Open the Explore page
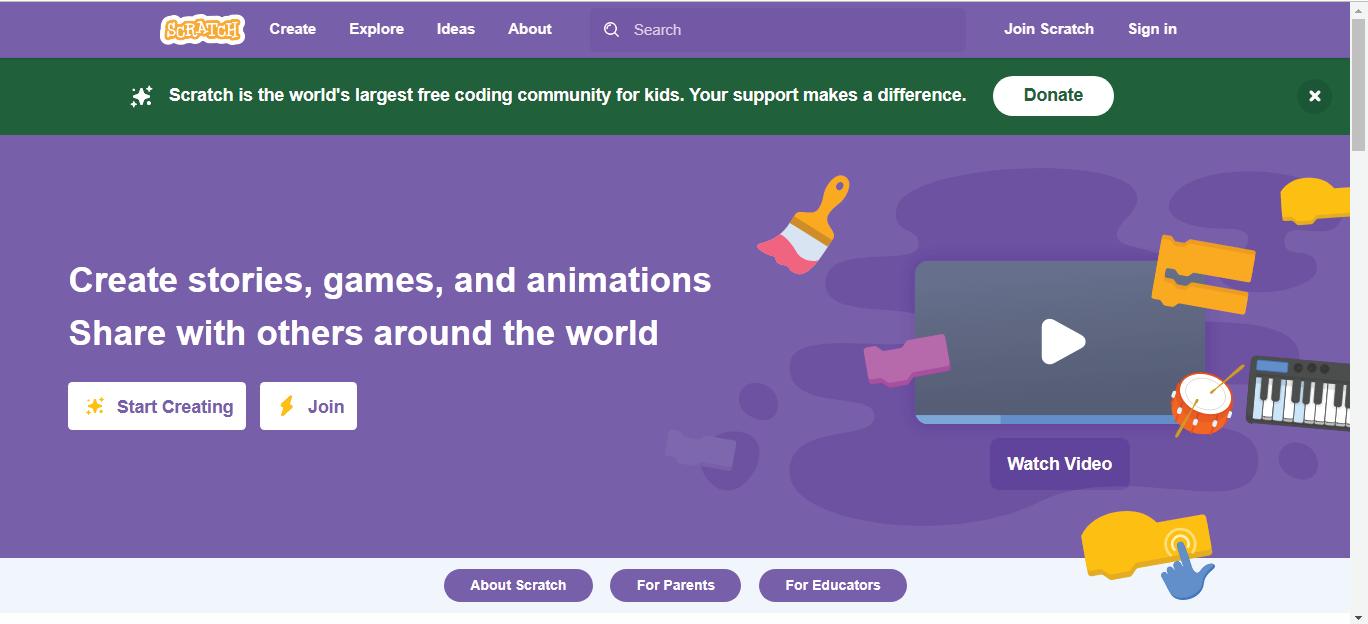 tap(376, 29)
